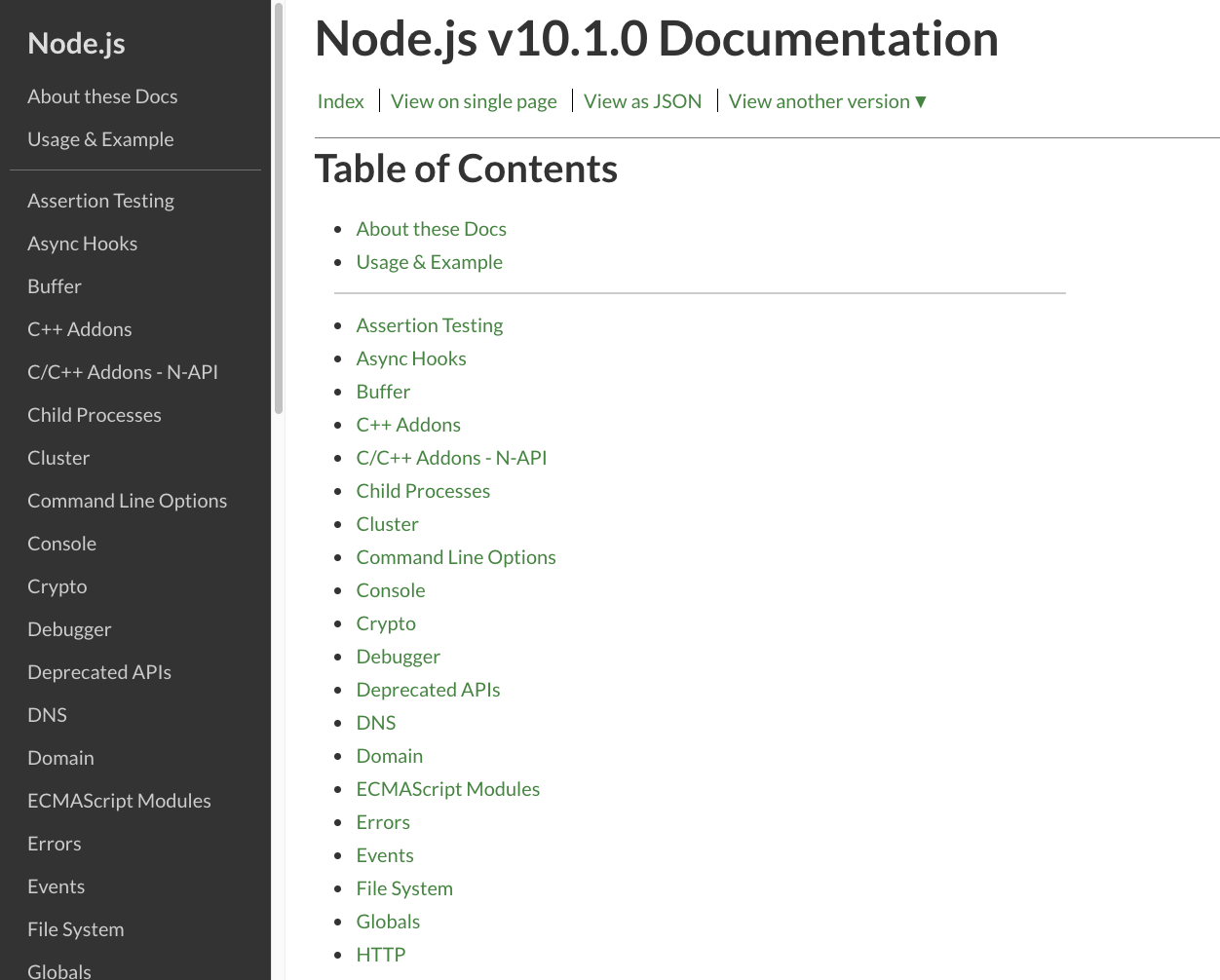Image resolution: width=1220 pixels, height=980 pixels.
Task: Click the sidebar vertical scrollbar thumb
Action: [279, 208]
